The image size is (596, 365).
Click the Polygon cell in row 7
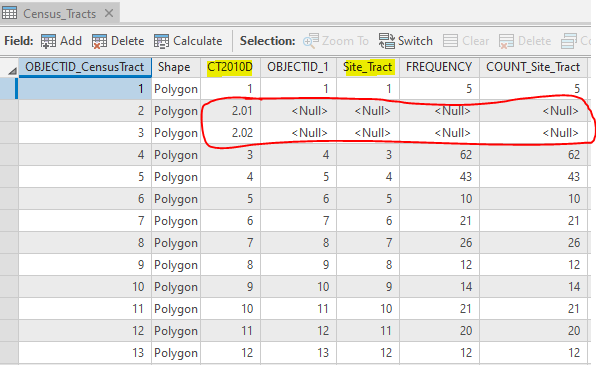[x=176, y=221]
